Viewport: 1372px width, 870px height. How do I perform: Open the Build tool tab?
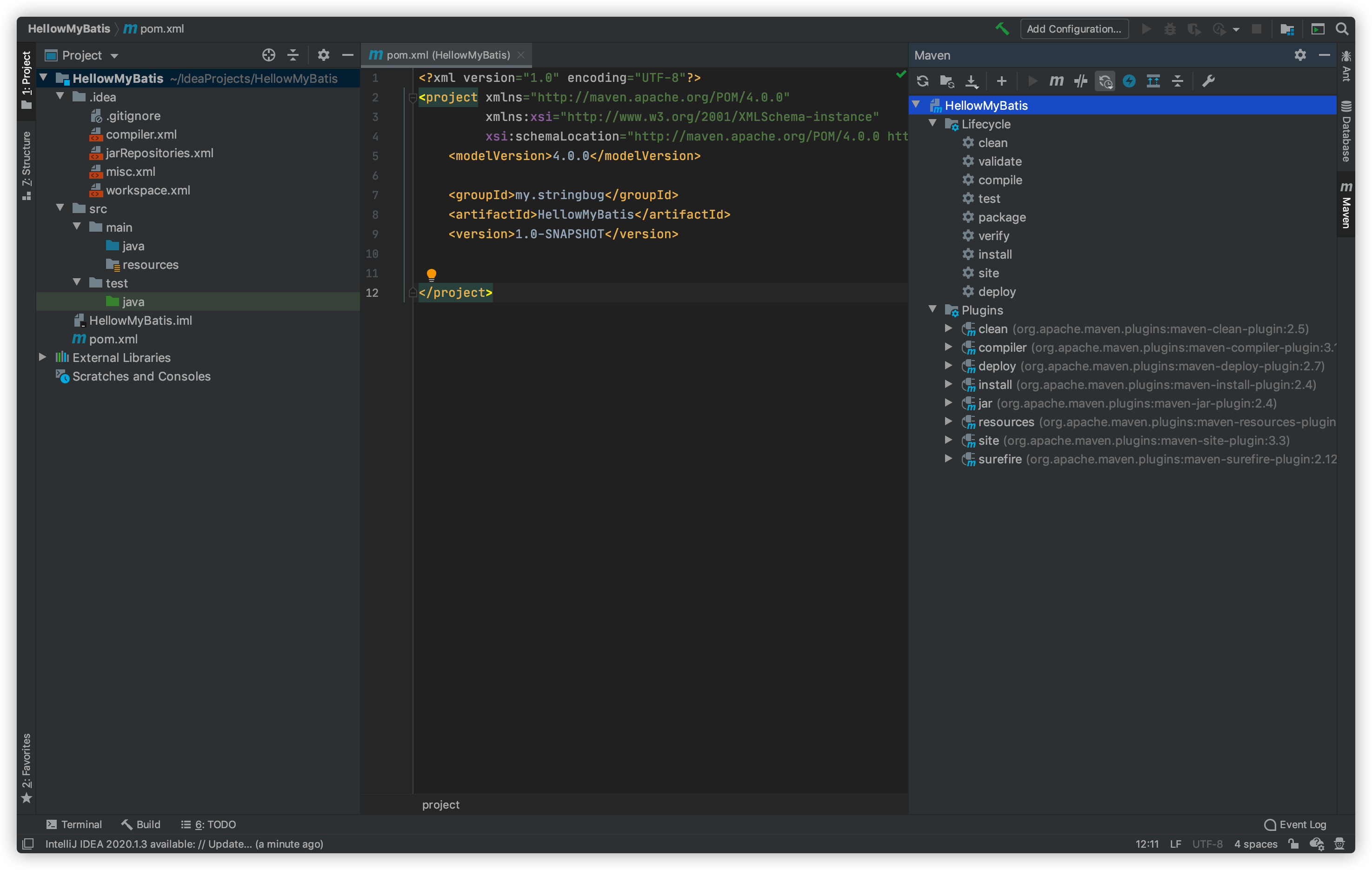point(141,824)
